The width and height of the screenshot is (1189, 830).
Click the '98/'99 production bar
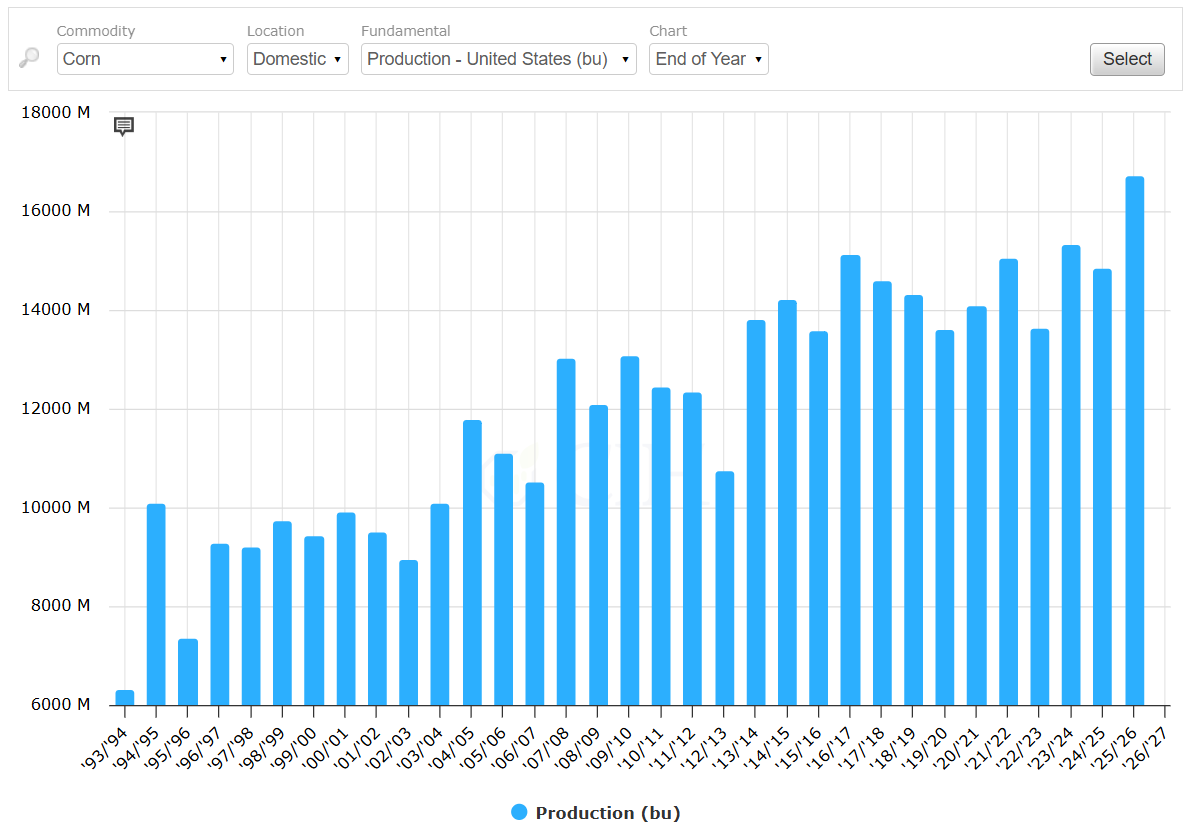pyautogui.click(x=282, y=612)
